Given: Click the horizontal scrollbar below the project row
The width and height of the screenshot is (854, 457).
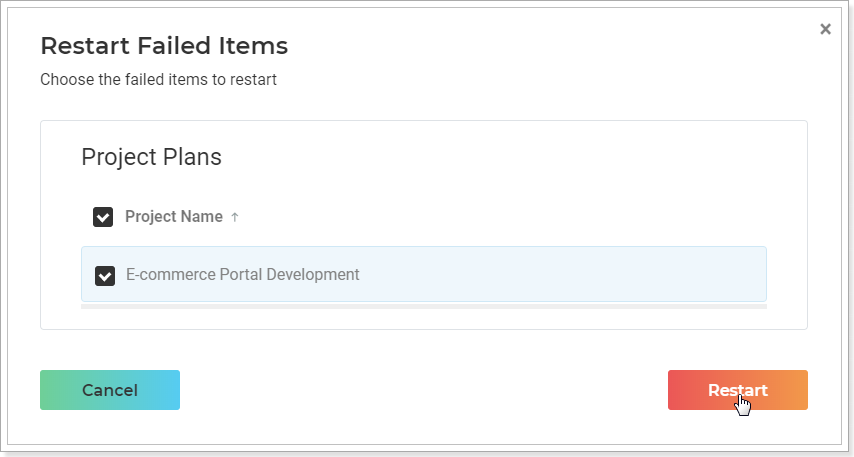Looking at the screenshot, I should click(x=424, y=307).
